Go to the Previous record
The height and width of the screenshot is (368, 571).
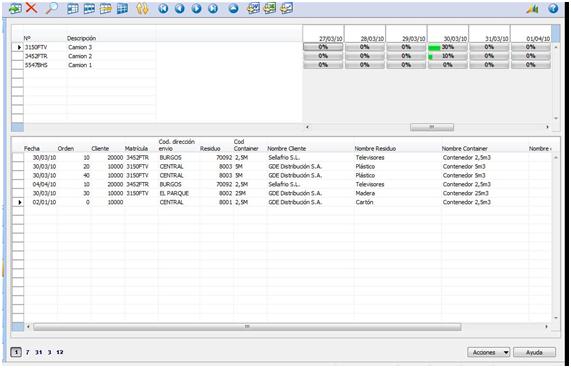(x=180, y=8)
